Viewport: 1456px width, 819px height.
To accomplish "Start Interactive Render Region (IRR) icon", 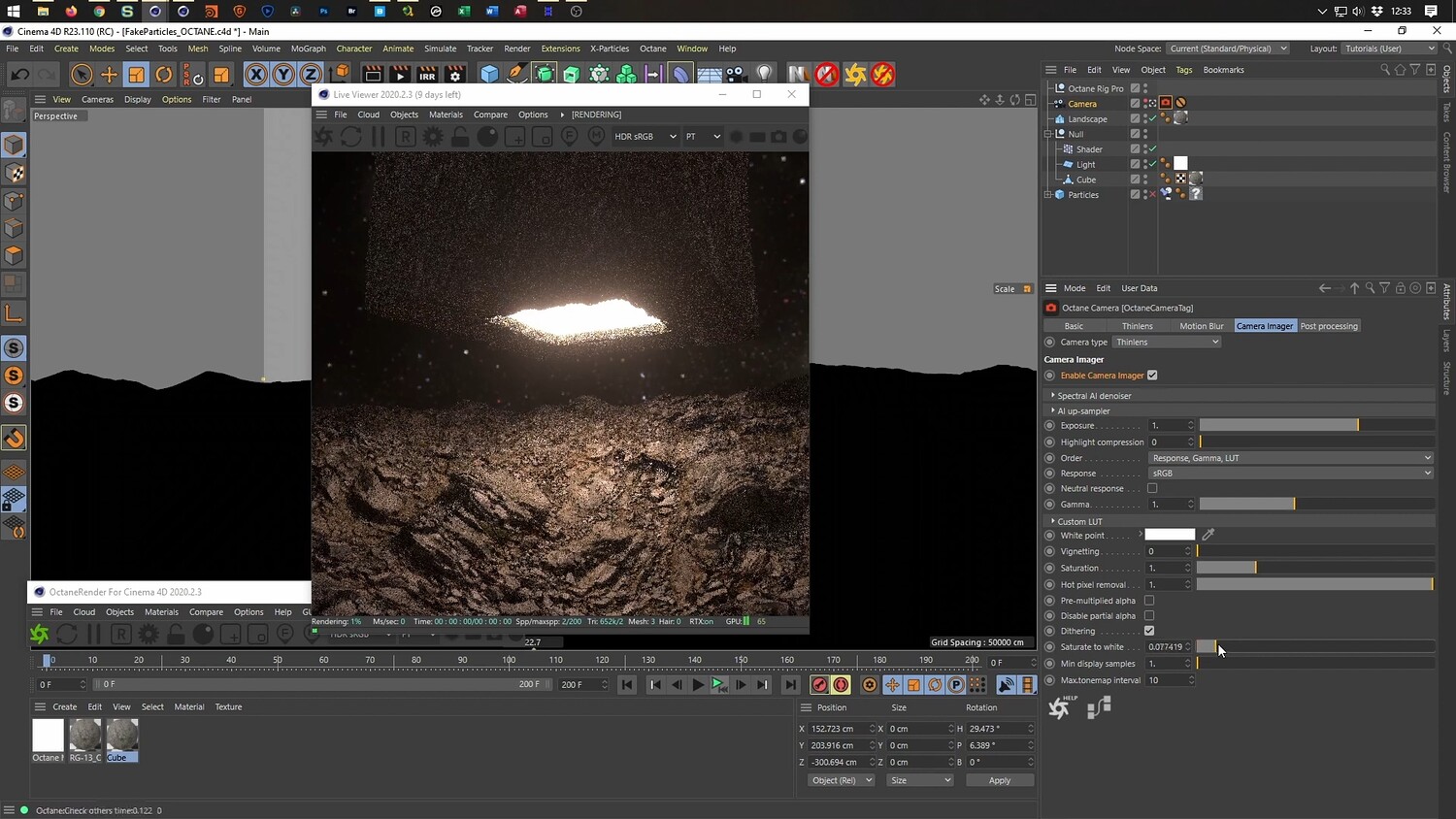I will pos(427,75).
